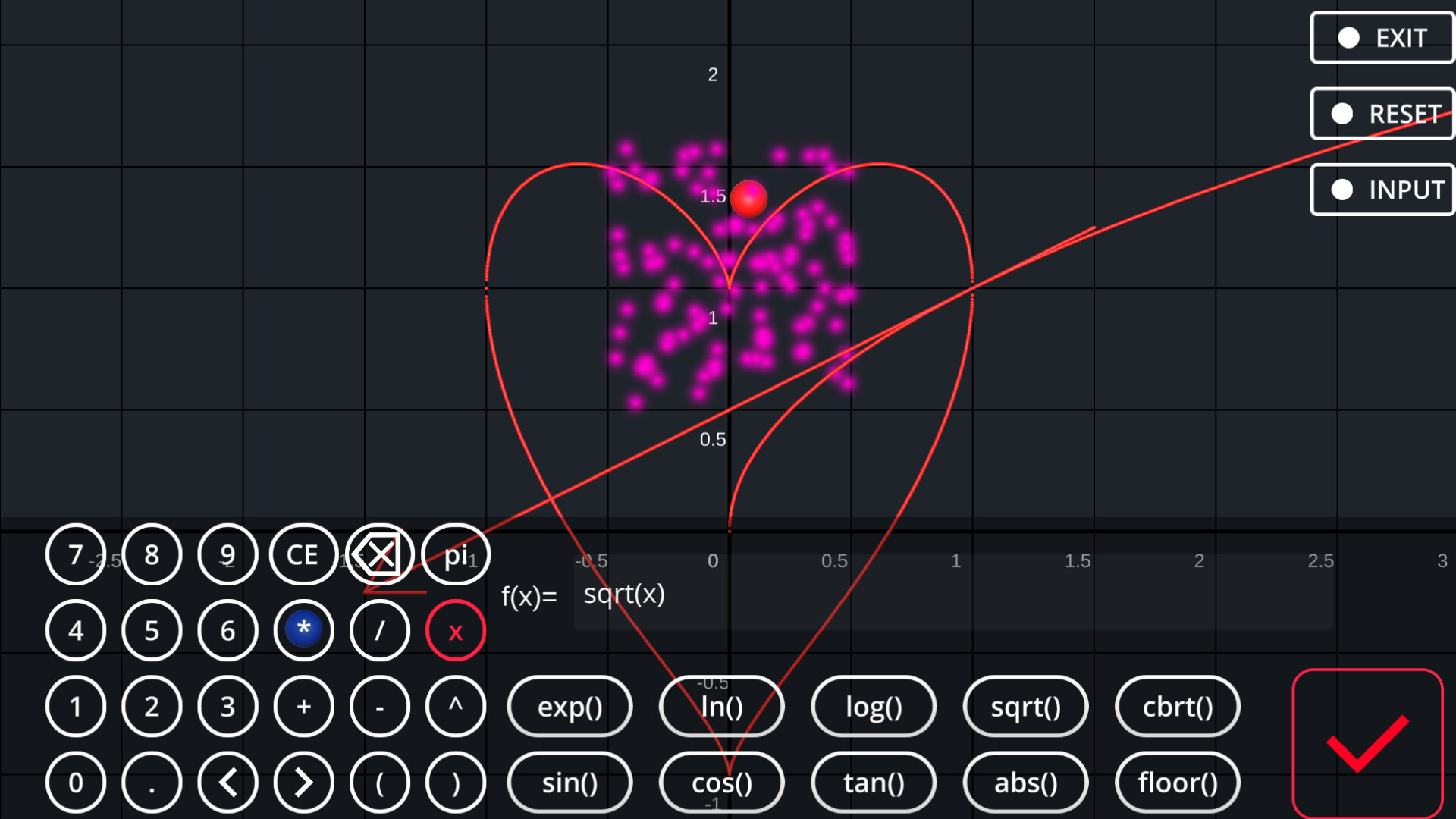Insert the red x variable
Viewport: 1456px width, 819px height.
point(455,631)
